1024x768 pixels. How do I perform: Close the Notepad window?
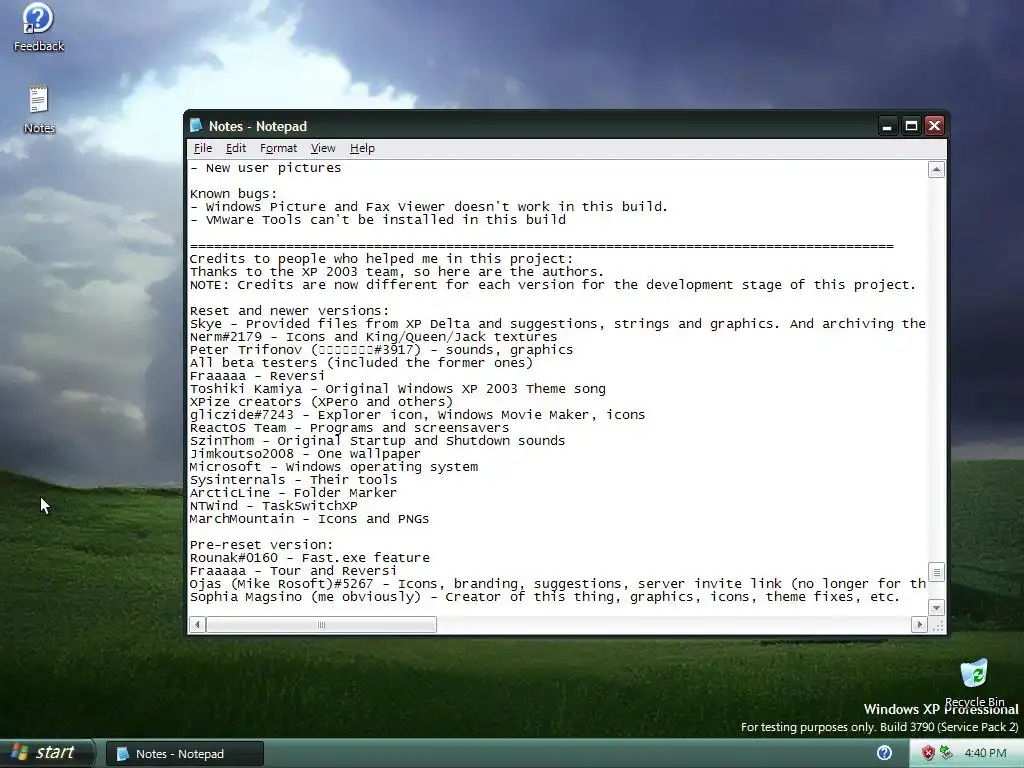(935, 126)
